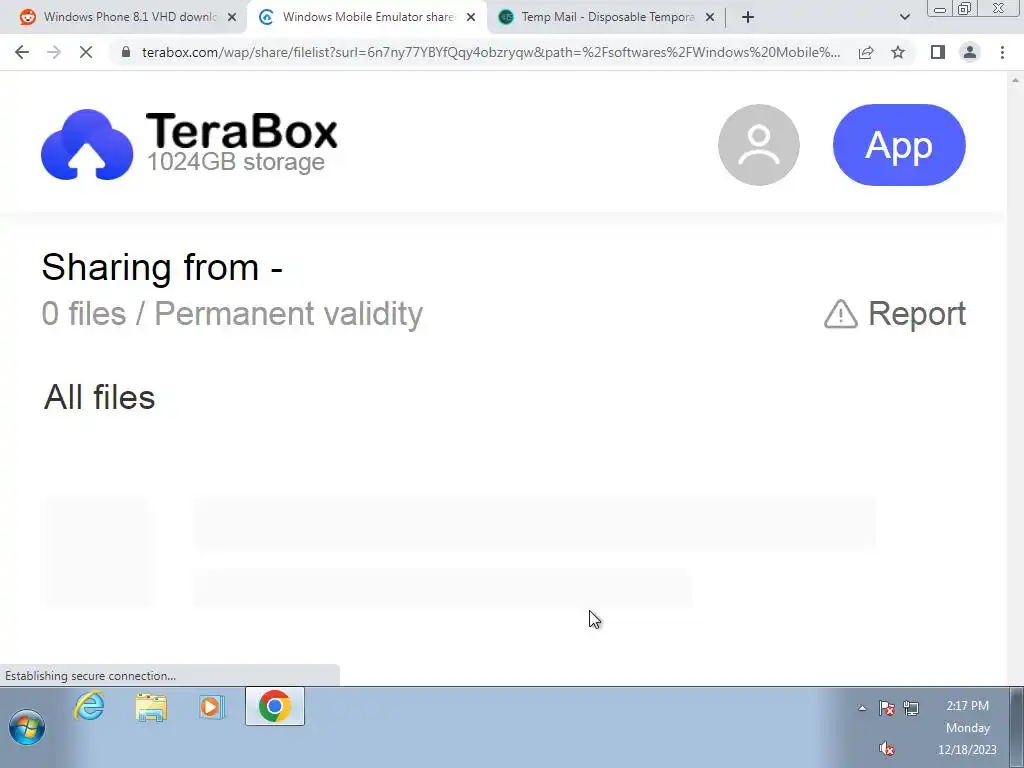
Task: Click 0 files / Permanent validity text
Action: point(232,314)
